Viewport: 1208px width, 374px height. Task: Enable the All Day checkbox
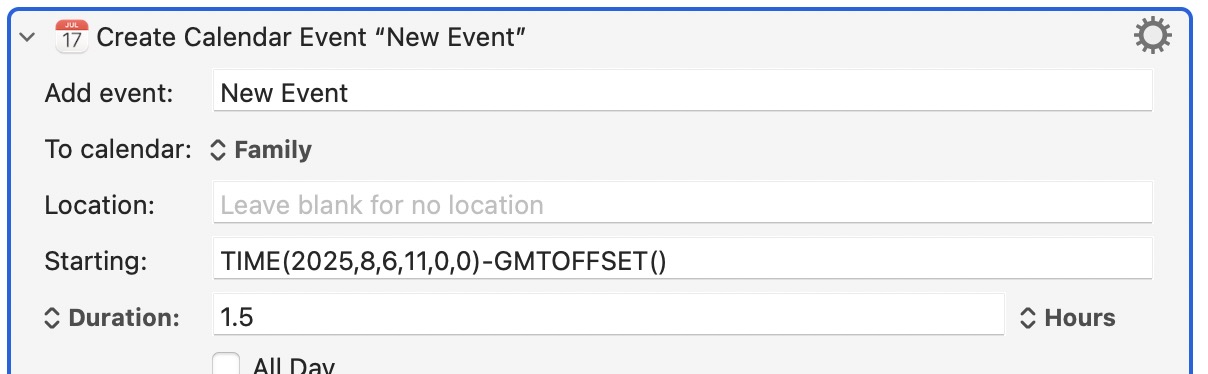coord(227,364)
